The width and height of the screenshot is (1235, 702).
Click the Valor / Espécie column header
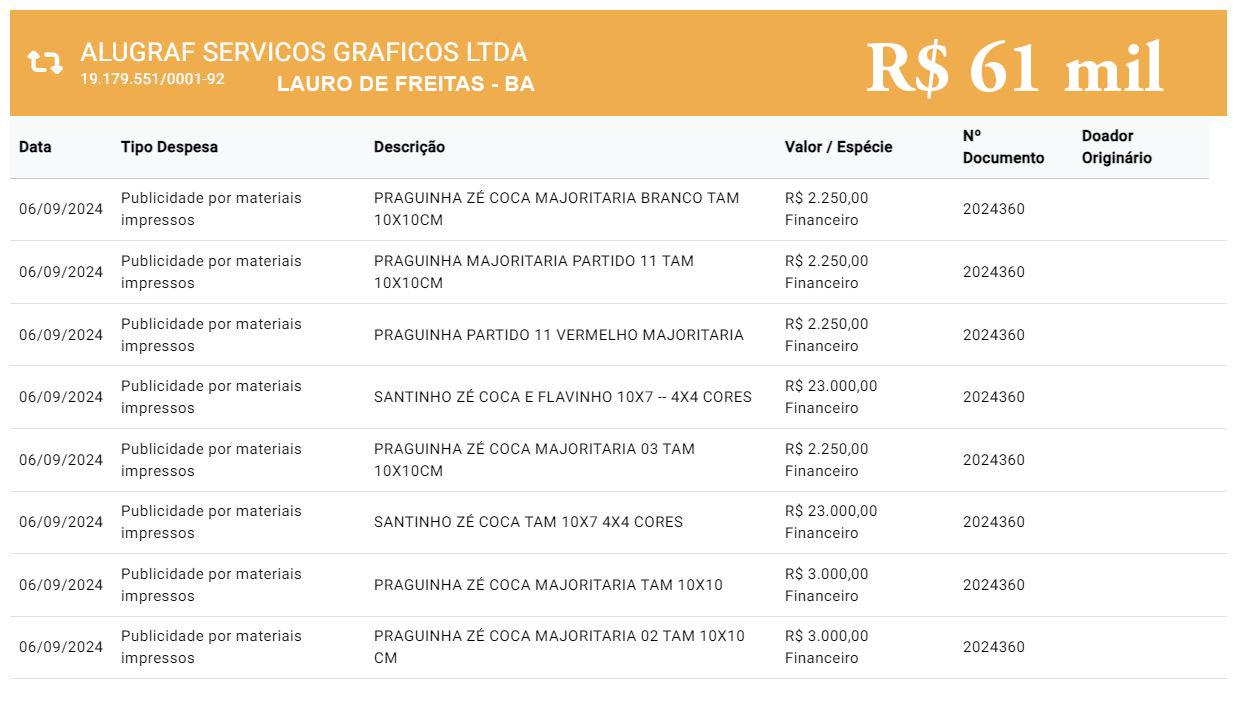838,147
